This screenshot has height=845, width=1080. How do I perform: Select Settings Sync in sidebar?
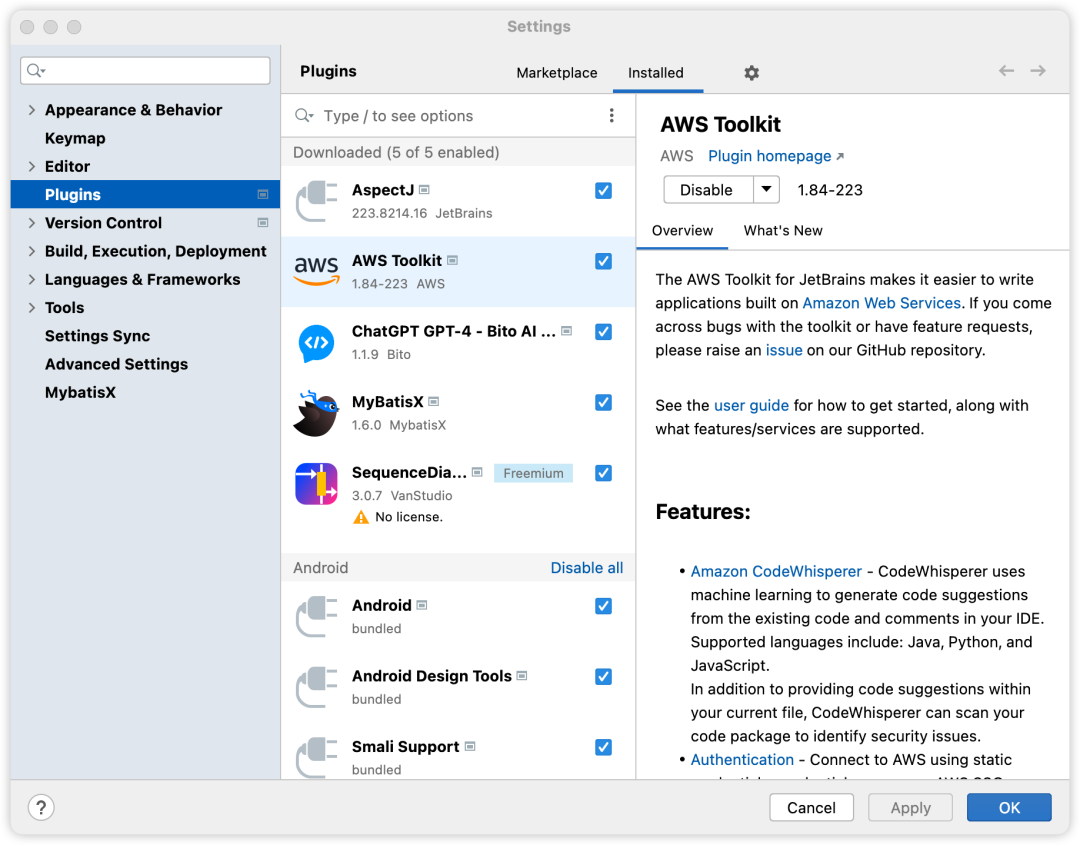pyautogui.click(x=97, y=336)
